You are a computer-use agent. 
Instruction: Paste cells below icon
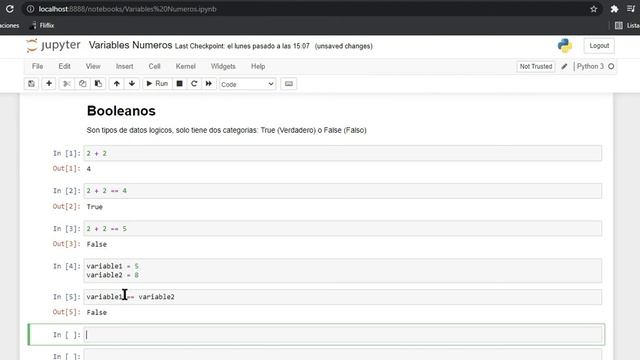point(98,84)
